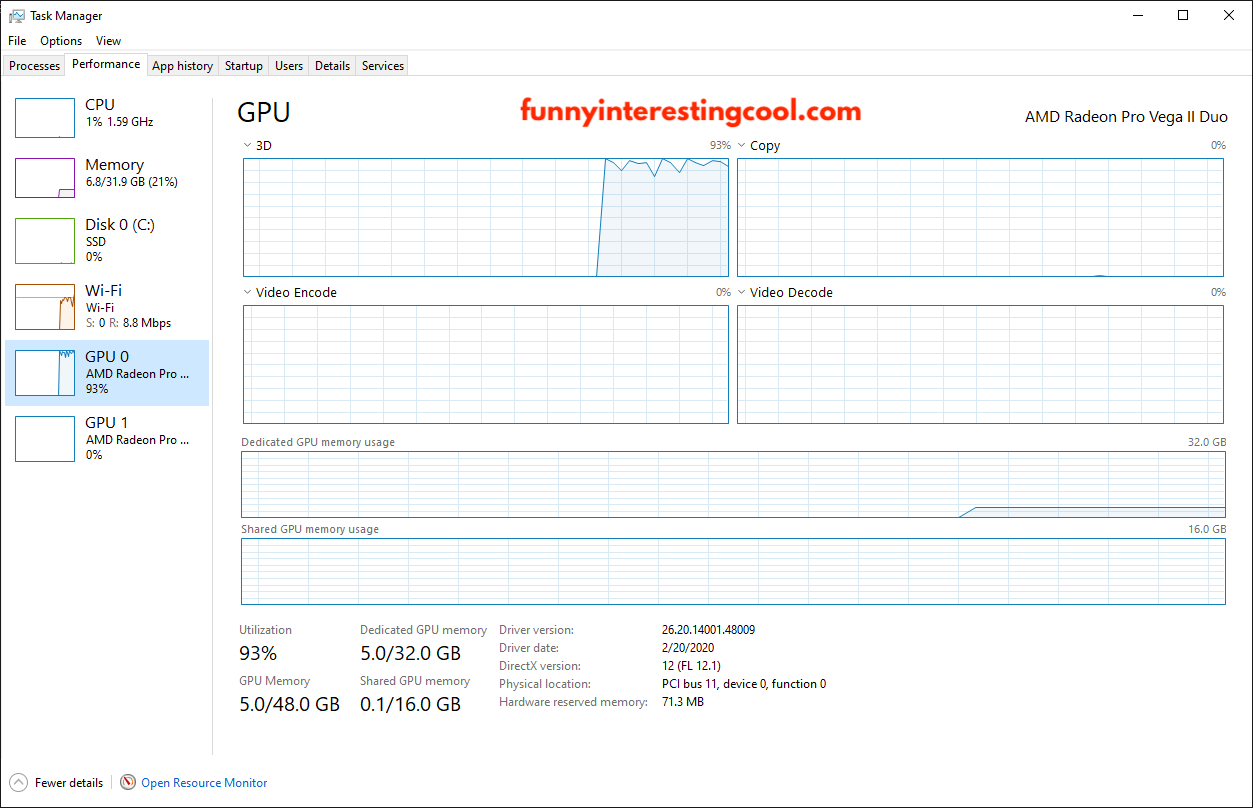Click the Dedicated GPU memory 5.0/32.0 GB value
The width and height of the screenshot is (1253, 808).
(x=411, y=654)
